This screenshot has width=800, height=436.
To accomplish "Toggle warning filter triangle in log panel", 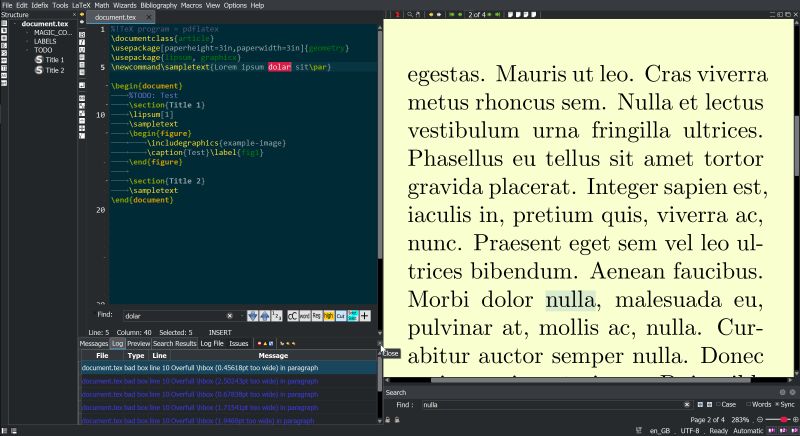I will (265, 344).
